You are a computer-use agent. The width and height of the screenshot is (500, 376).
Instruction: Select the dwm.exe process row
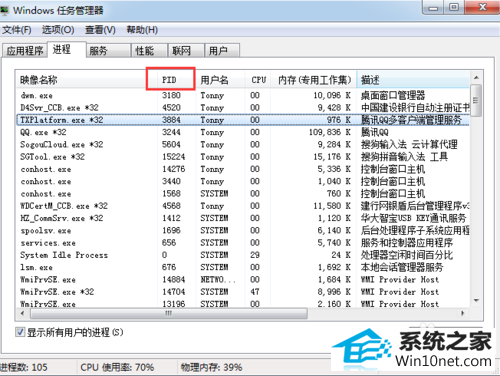(243, 96)
